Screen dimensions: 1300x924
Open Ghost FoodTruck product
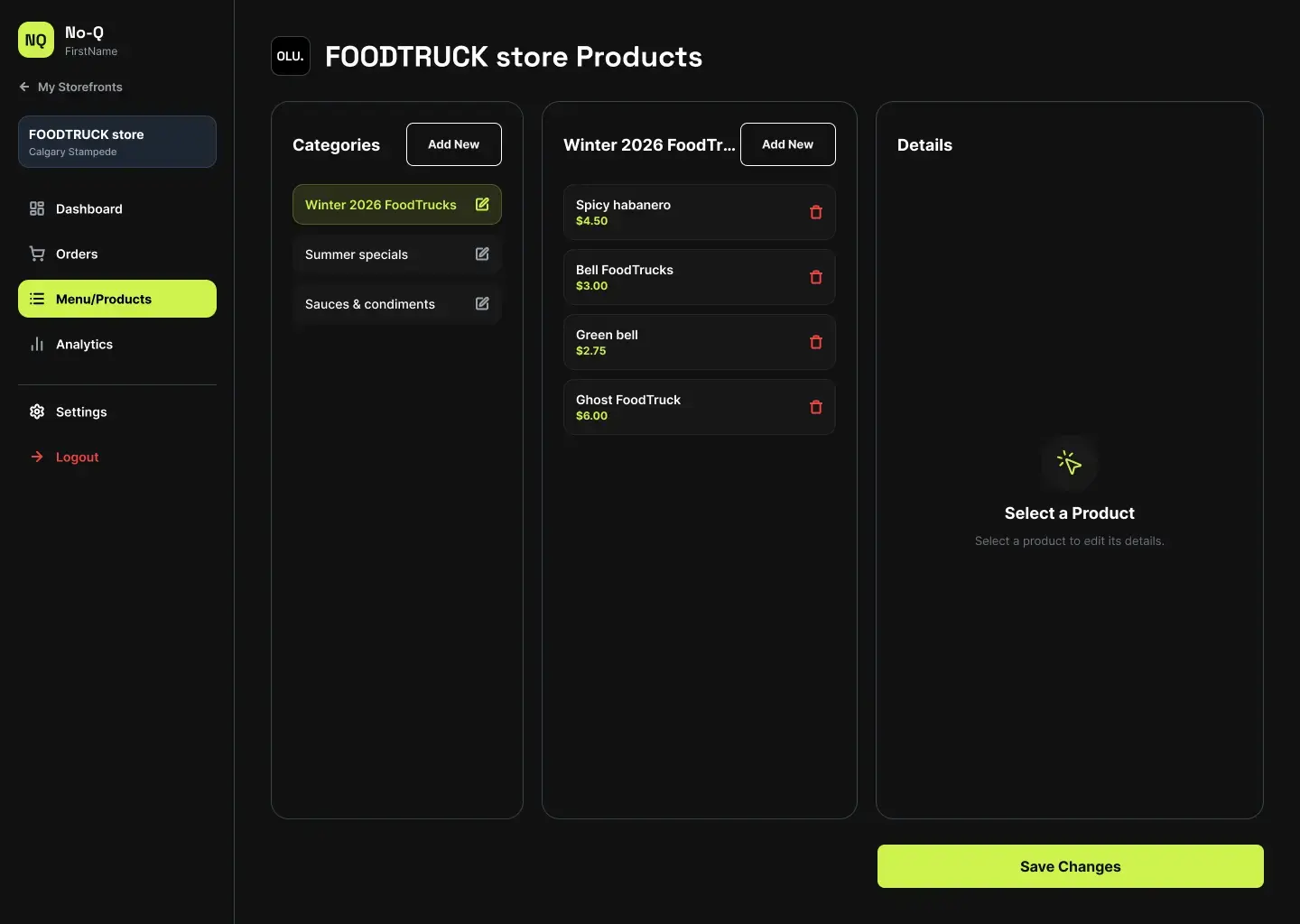[700, 407]
